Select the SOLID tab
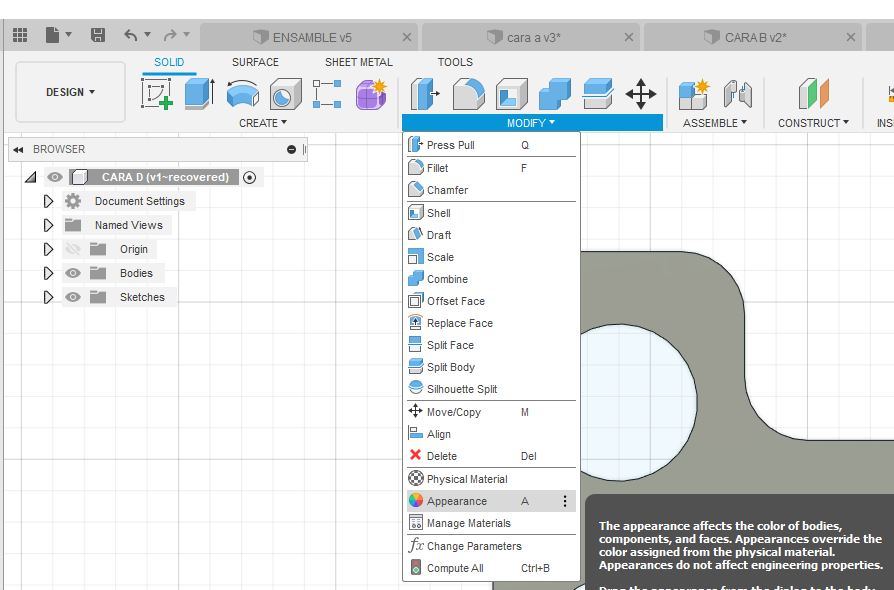The width and height of the screenshot is (894, 590). click(x=169, y=62)
